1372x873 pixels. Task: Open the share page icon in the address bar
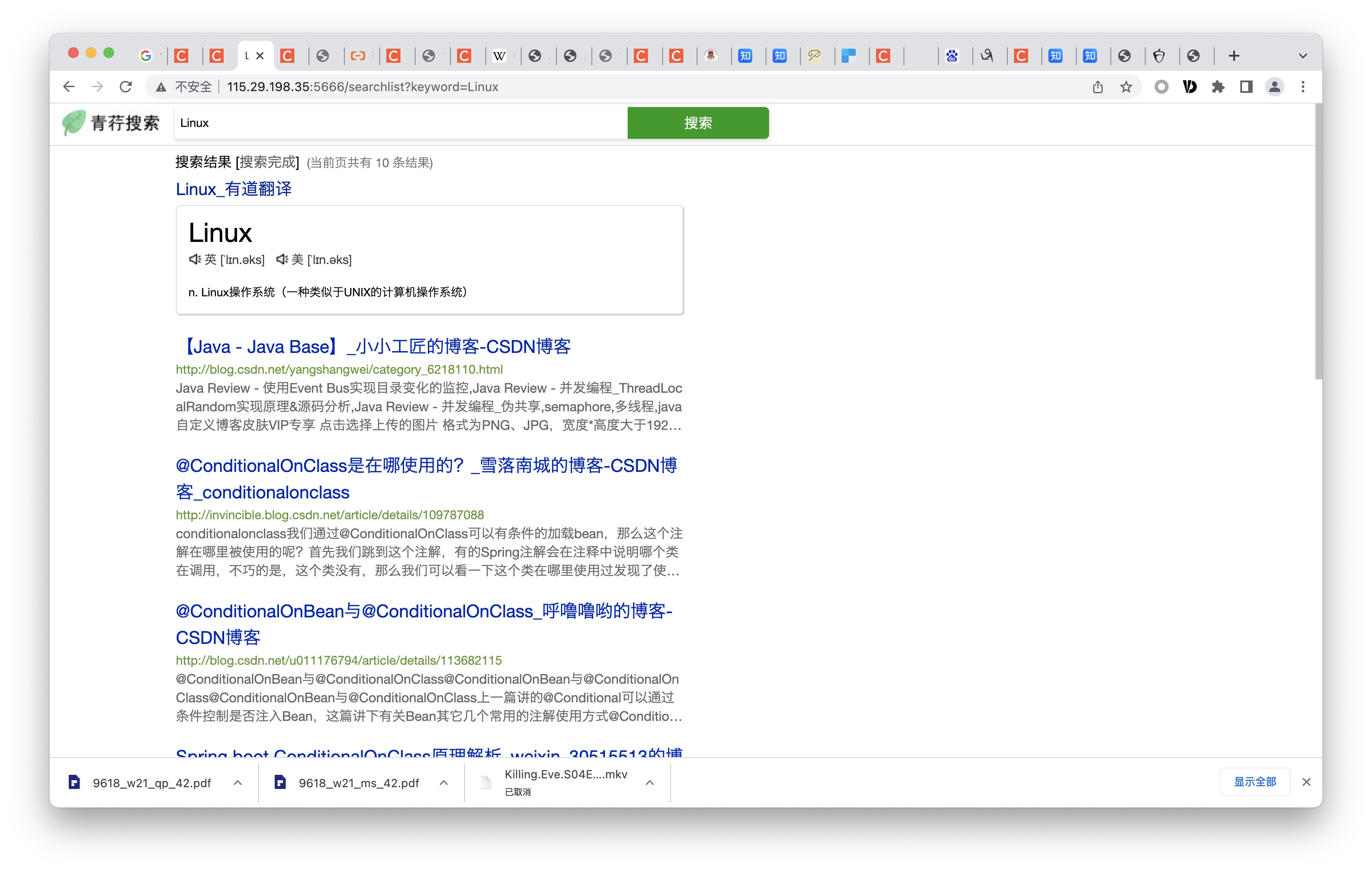1098,87
